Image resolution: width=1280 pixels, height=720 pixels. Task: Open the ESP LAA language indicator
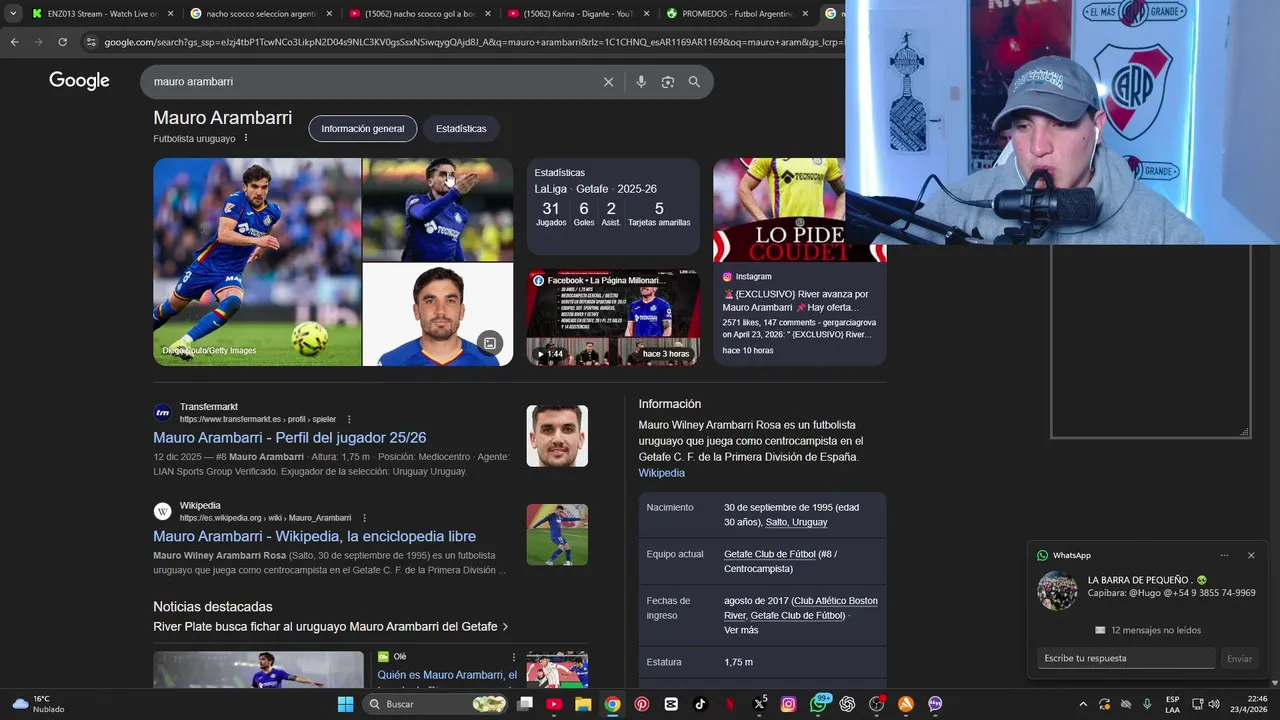click(1172, 704)
